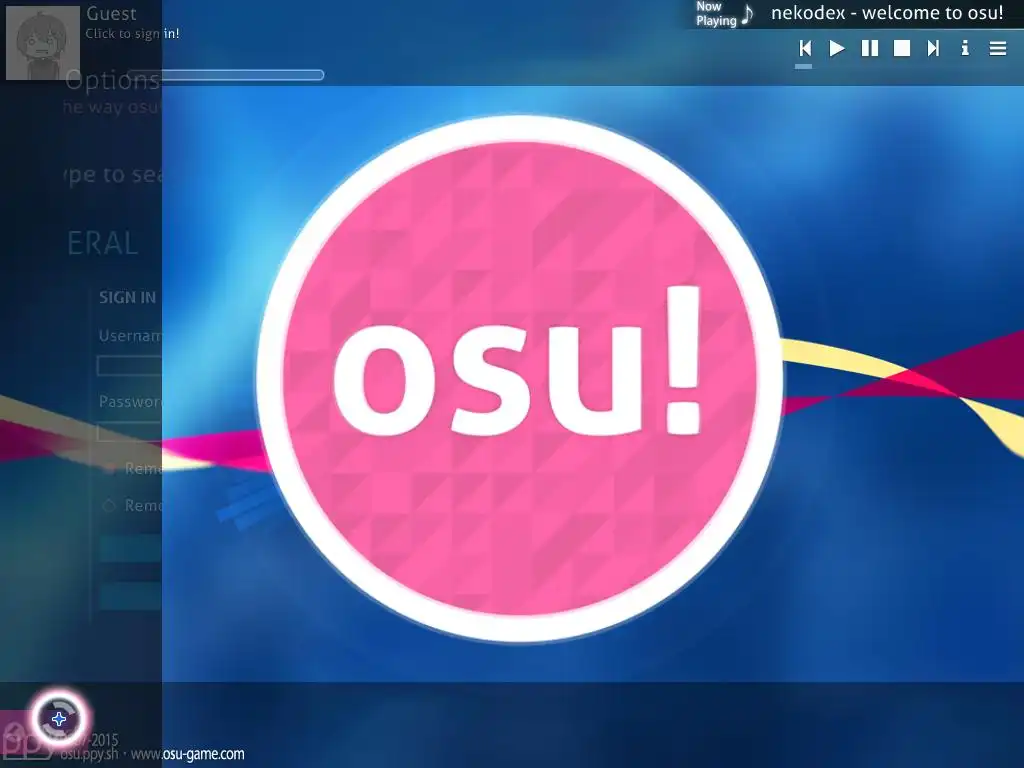1024x768 pixels.
Task: Click the osu.ppy.sh text
Action: click(x=90, y=755)
